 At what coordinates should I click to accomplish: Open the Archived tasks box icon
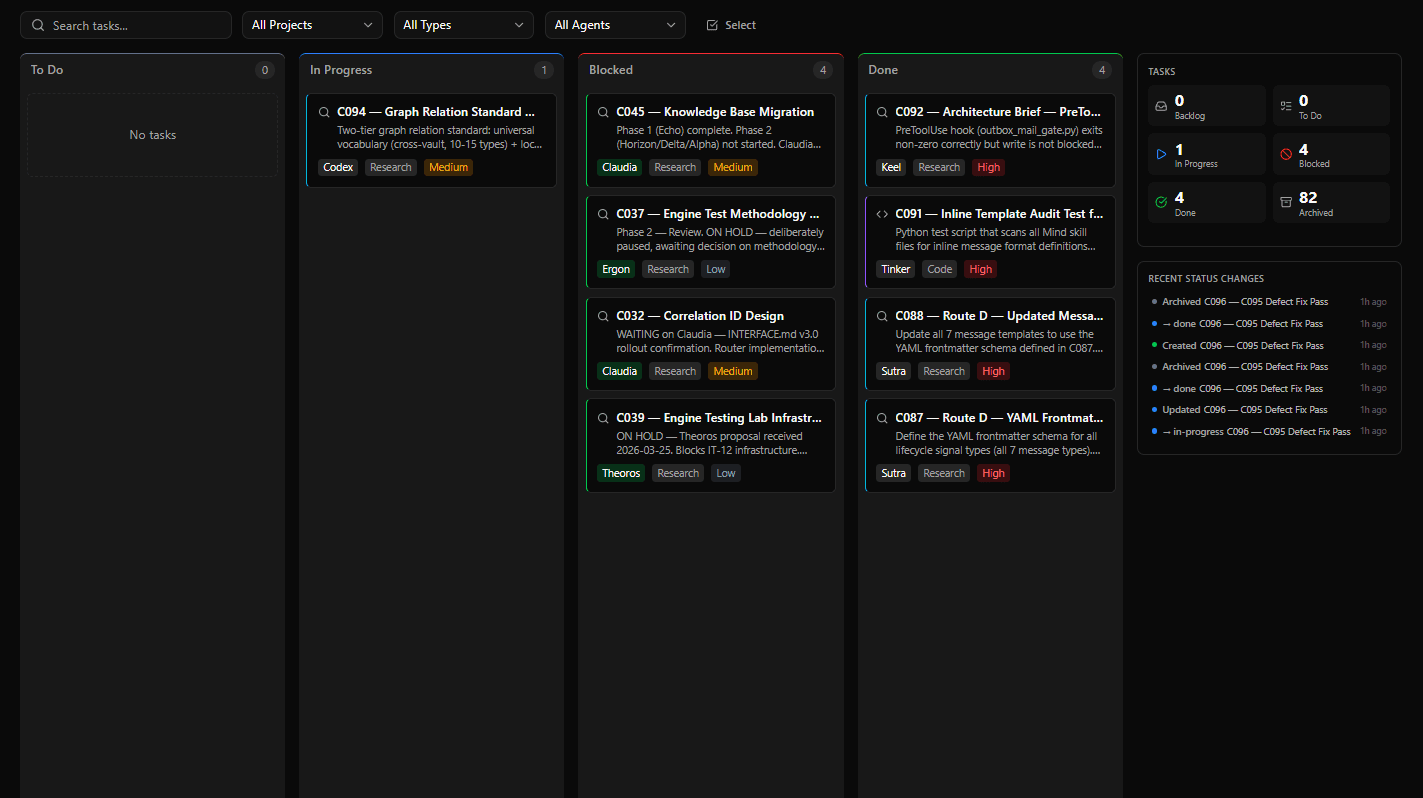1285,201
